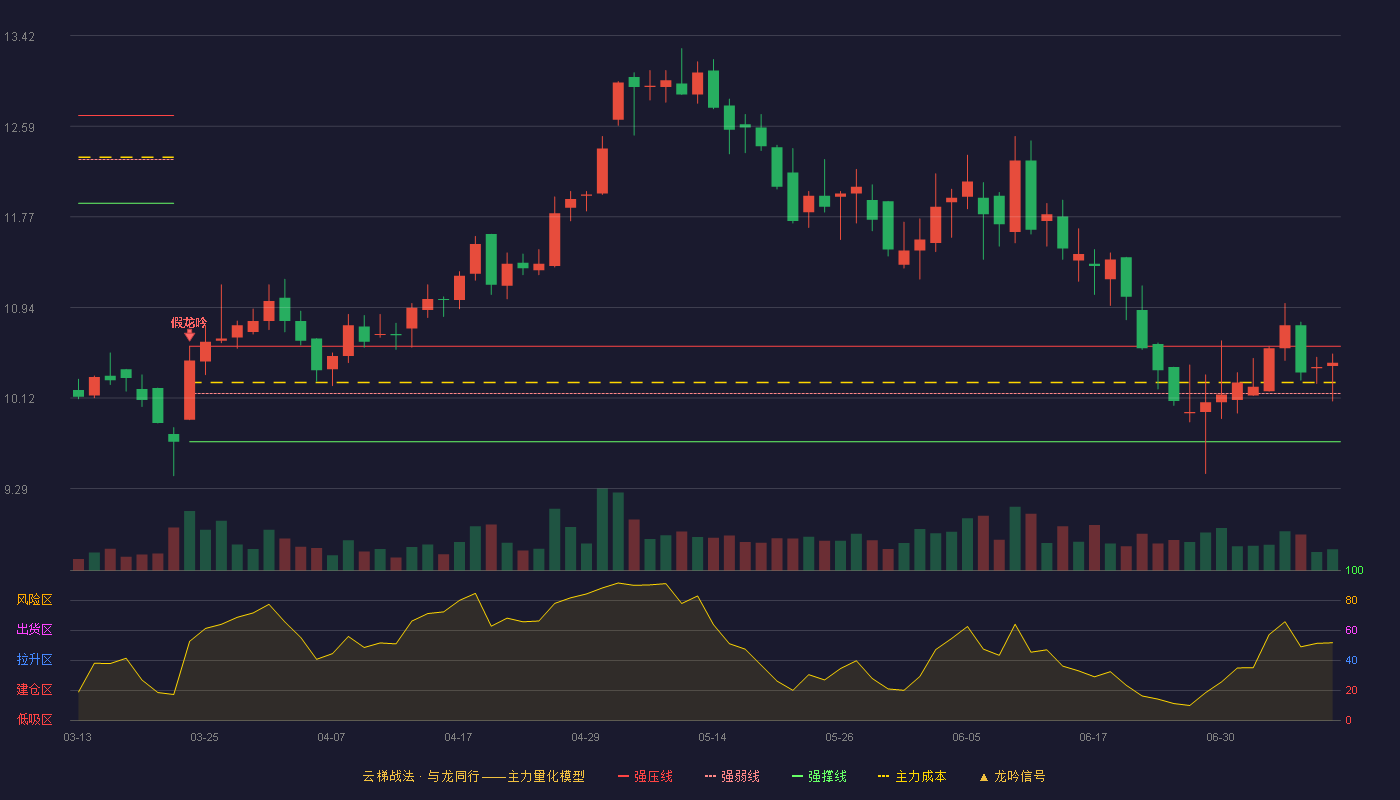The image size is (1400, 800).
Task: Click the 12.59 price axis label
Action: (19, 127)
